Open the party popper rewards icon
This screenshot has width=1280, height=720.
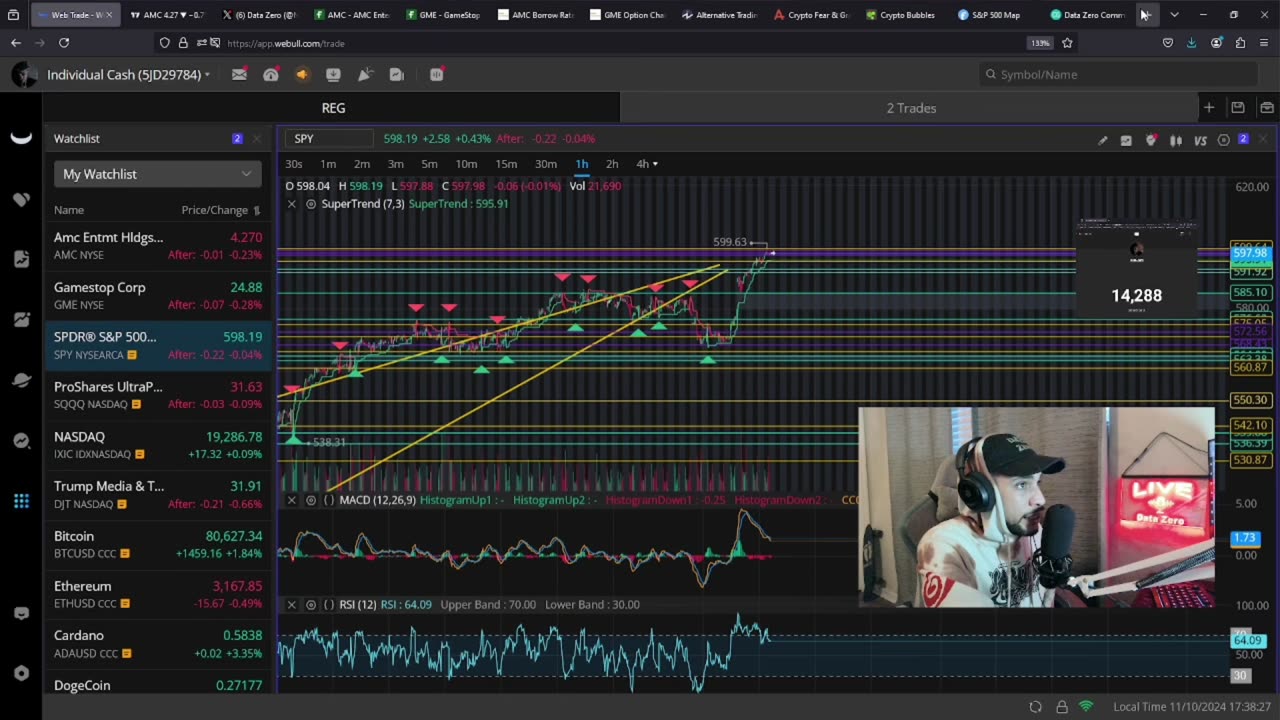(365, 75)
